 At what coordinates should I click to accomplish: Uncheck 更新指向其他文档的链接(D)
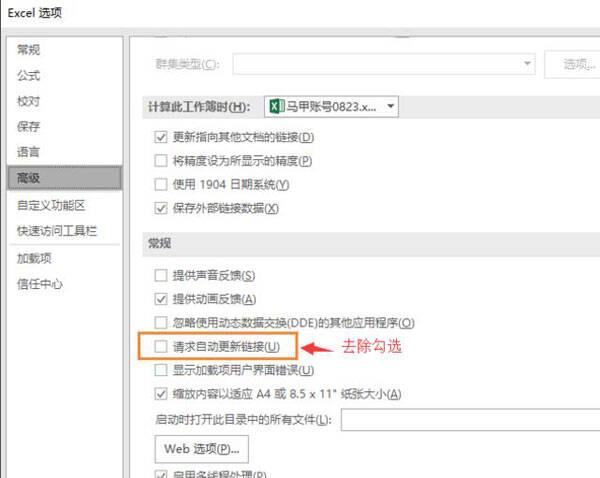pyautogui.click(x=161, y=137)
